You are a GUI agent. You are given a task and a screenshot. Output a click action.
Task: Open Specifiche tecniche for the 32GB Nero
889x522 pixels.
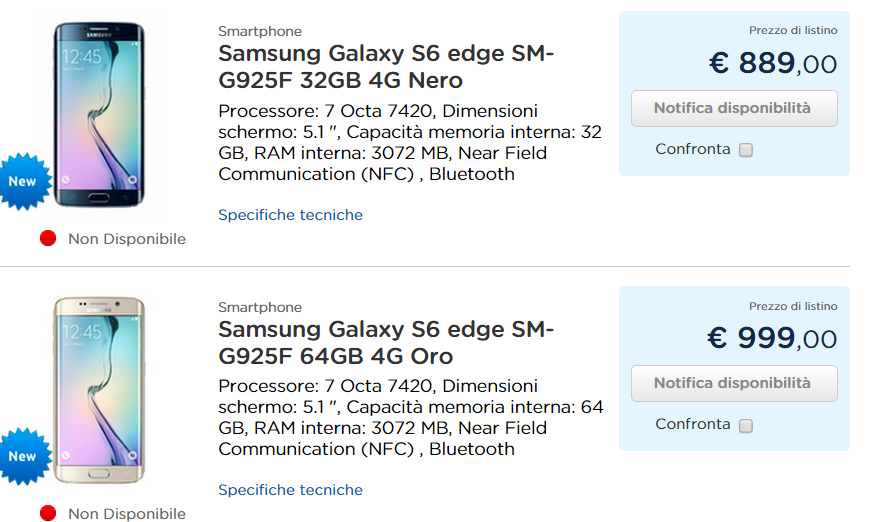(290, 215)
